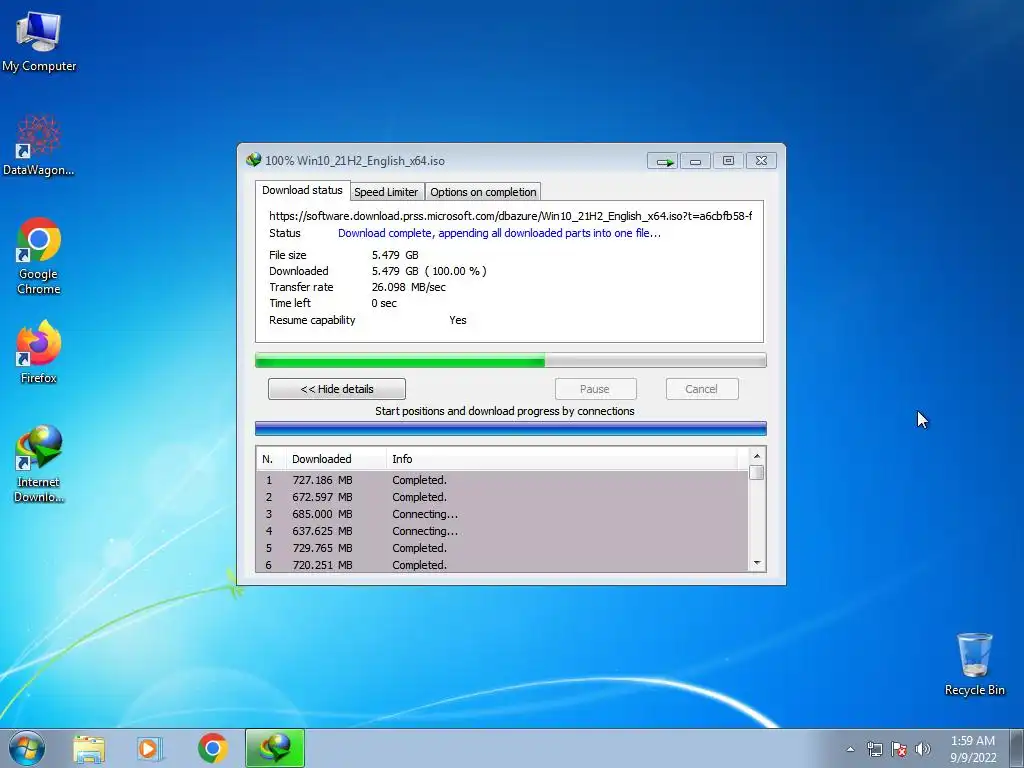Click the File size 5.479 GB value
Viewport: 1024px width, 768px height.
tap(395, 255)
